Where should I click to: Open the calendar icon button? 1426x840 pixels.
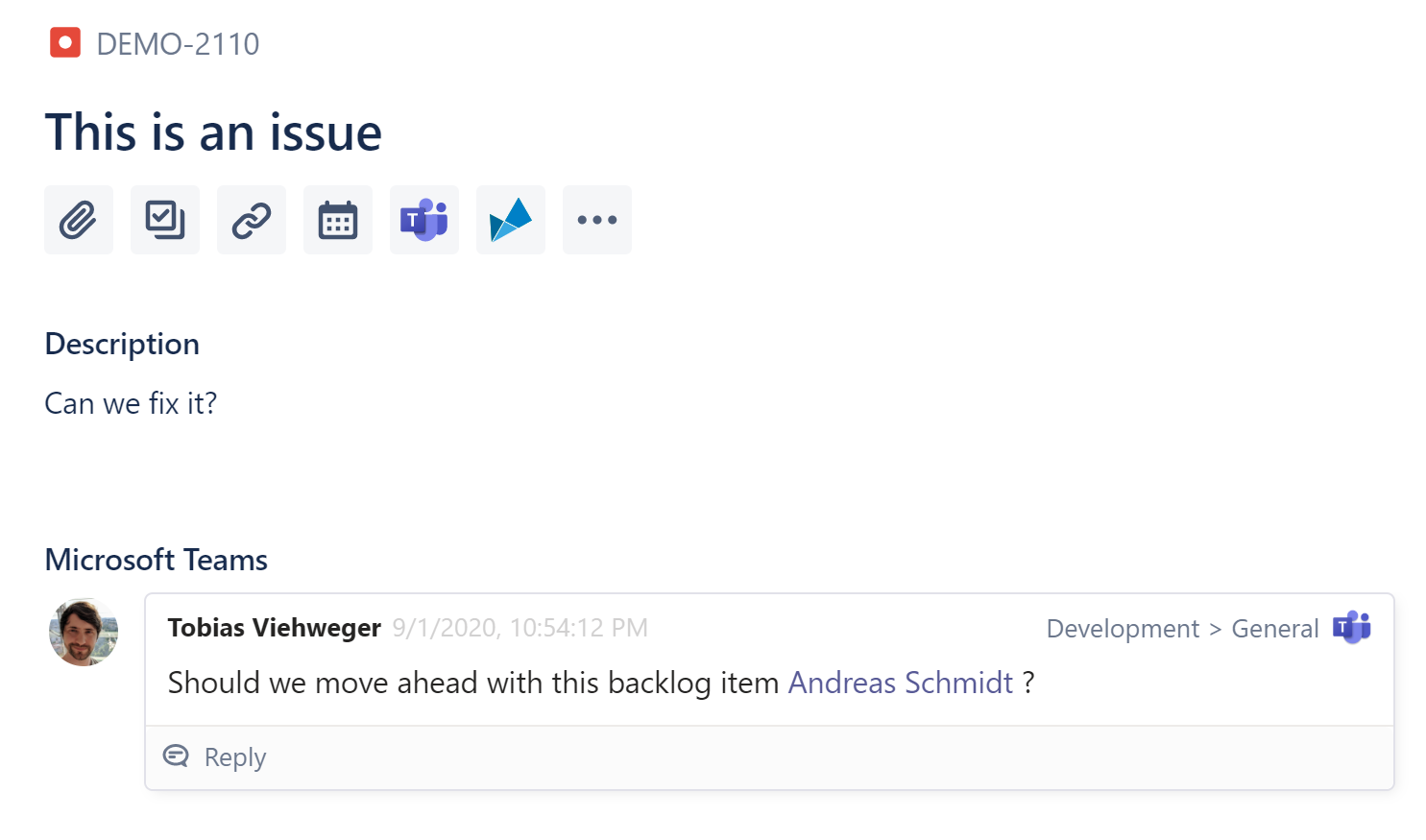(x=338, y=220)
